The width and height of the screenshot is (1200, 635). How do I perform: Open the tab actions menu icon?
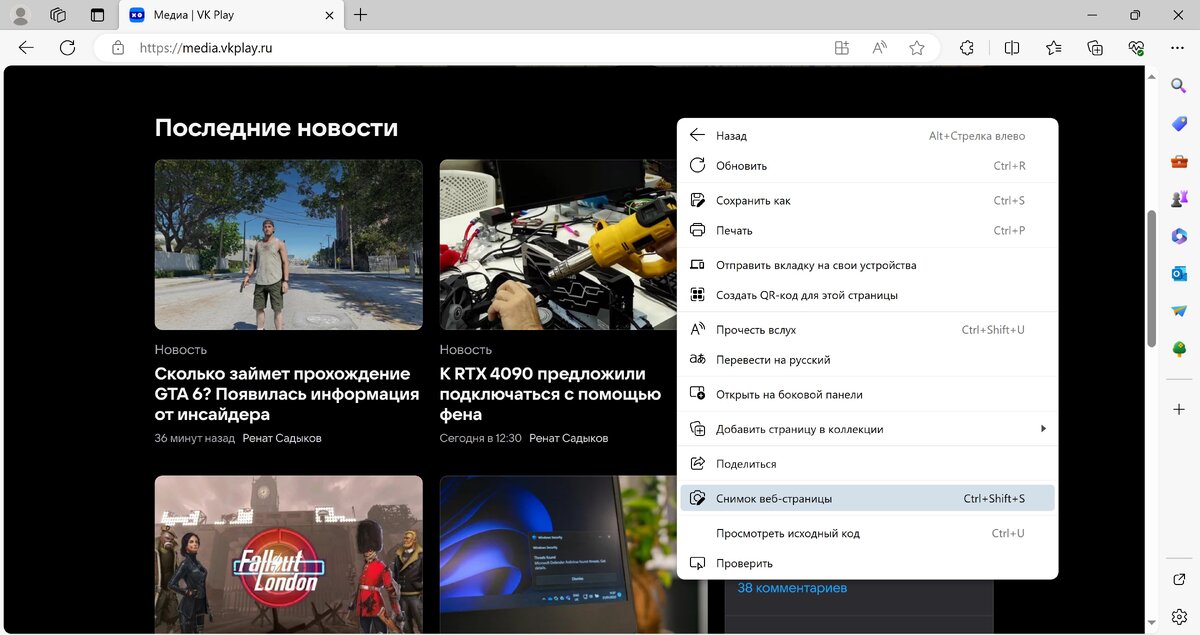click(97, 15)
